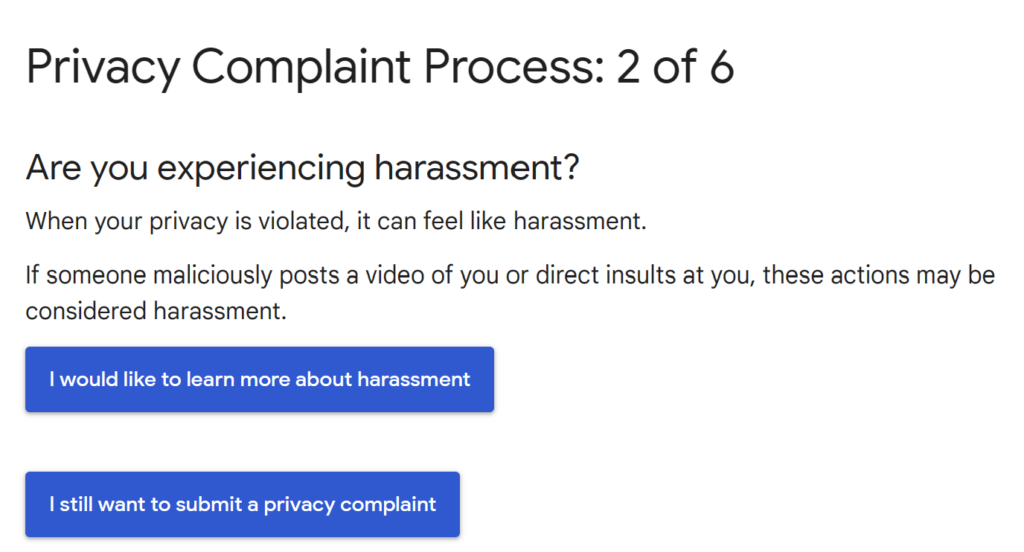Click the text line "considered harassment."
The image size is (1024, 552).
(x=156, y=311)
